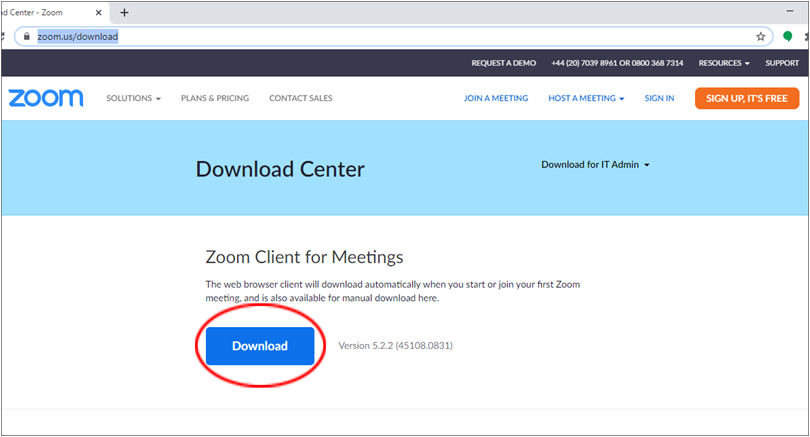Click the Download Center page title
This screenshot has width=810, height=437.
tap(280, 169)
